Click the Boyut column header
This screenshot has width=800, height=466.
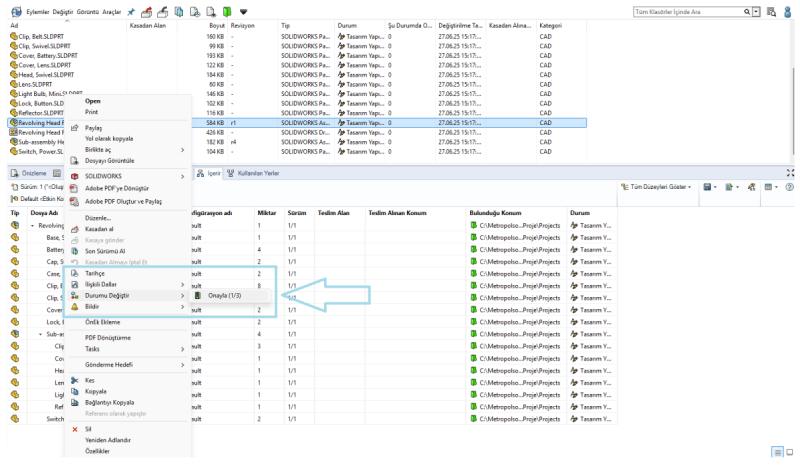pos(217,26)
